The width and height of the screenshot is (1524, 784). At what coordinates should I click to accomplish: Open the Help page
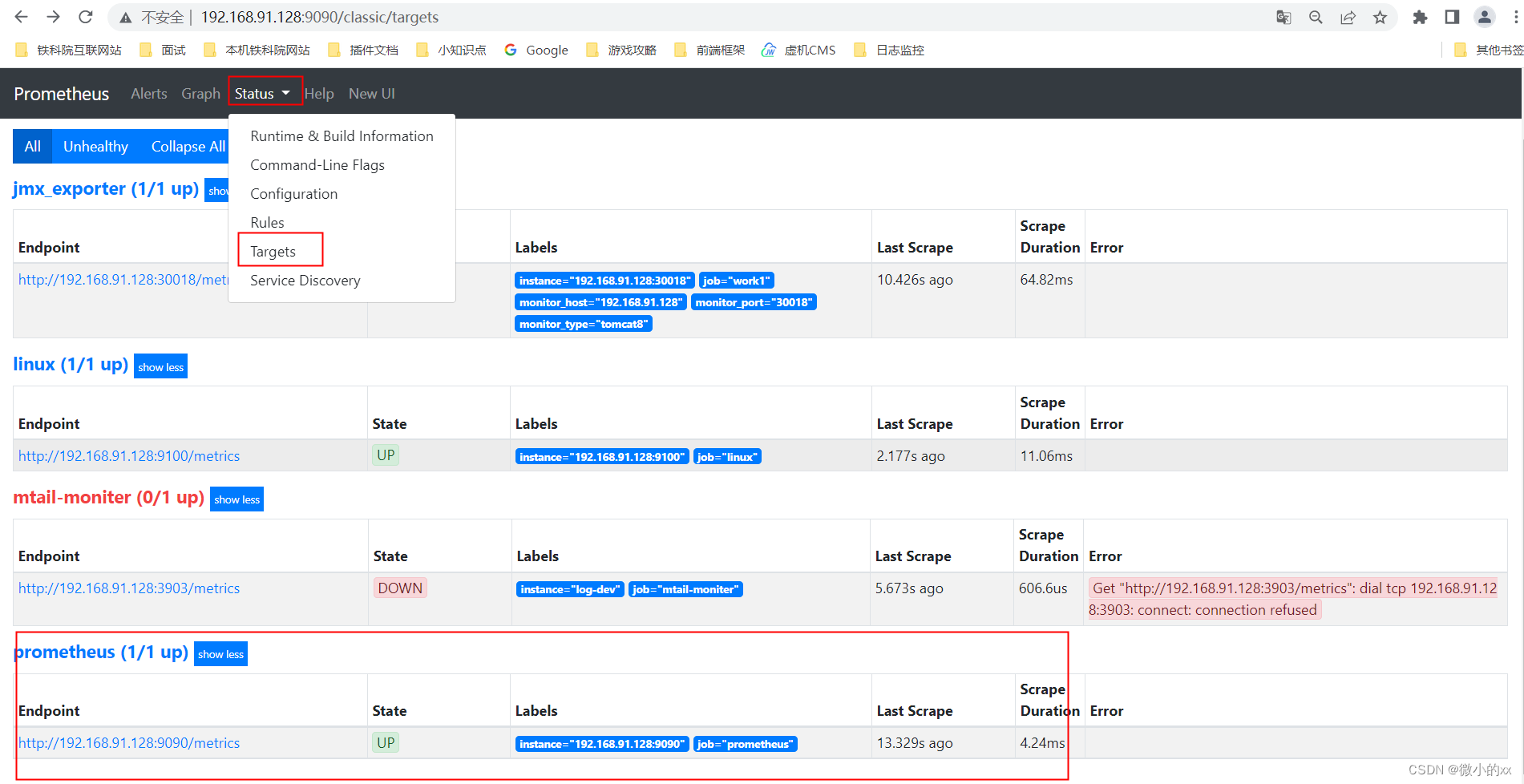coord(319,94)
